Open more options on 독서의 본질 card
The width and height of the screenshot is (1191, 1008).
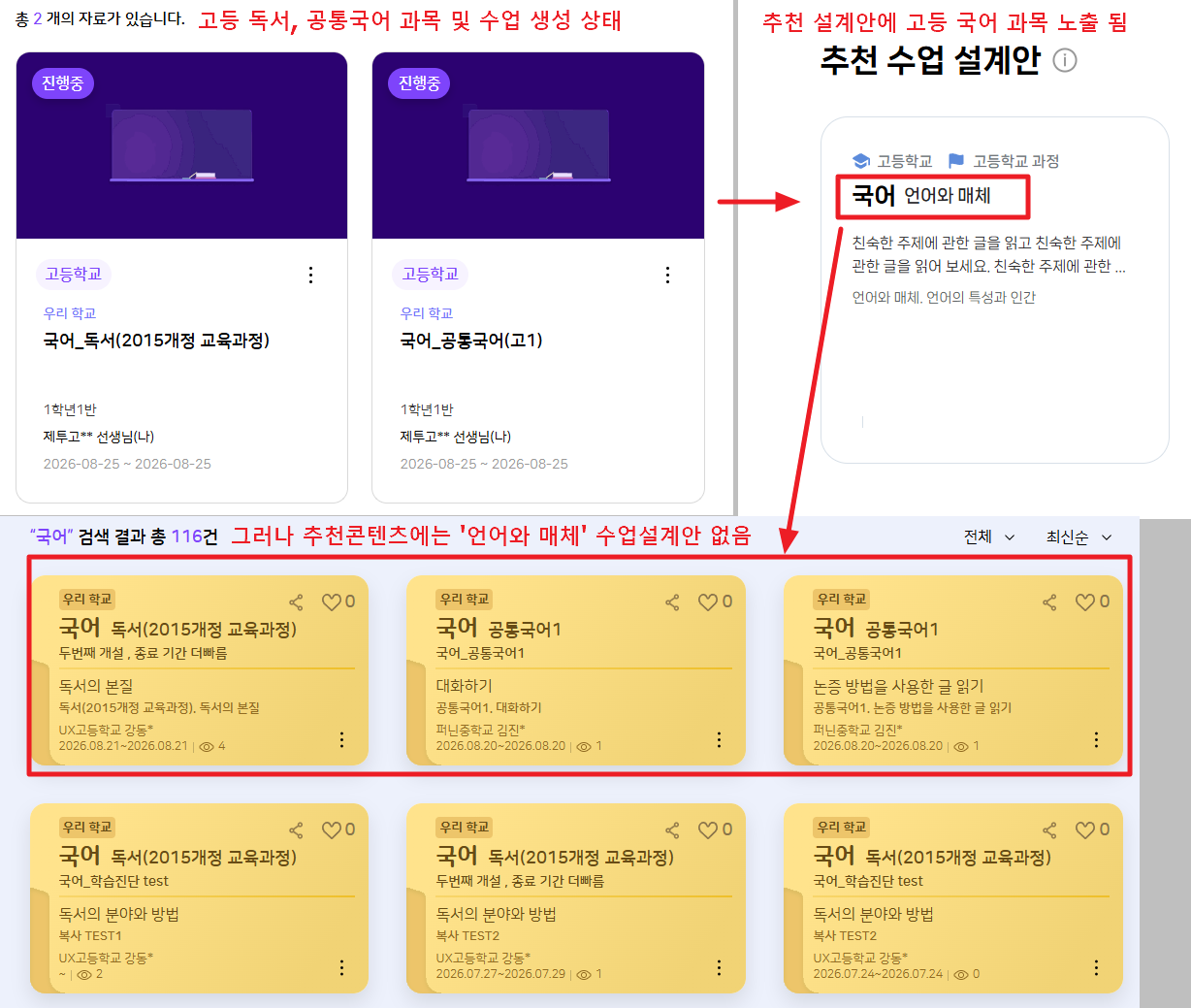(341, 739)
